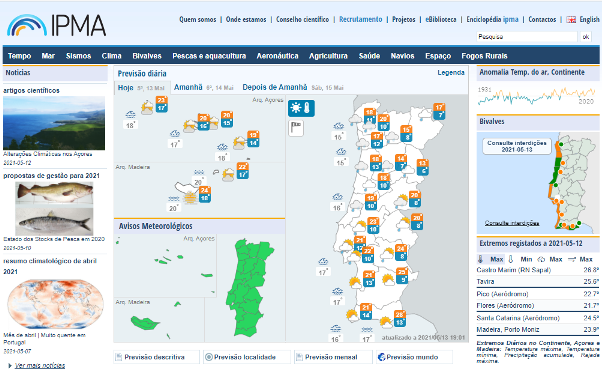Open Previsão mundo globe icon link

[381, 357]
